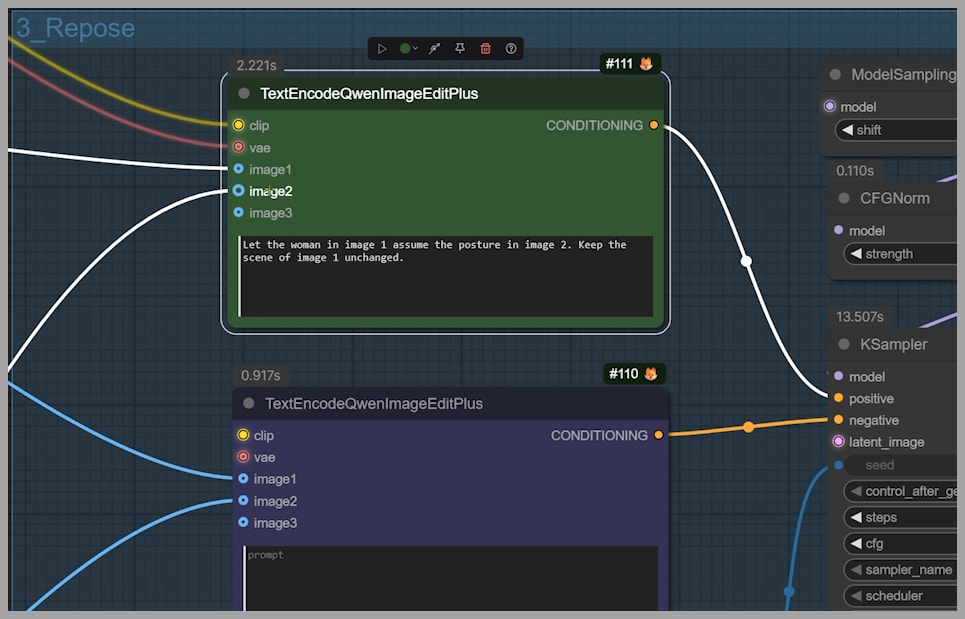Open control_after_generate dropdown in KSampler
The image size is (965, 619).
point(905,491)
